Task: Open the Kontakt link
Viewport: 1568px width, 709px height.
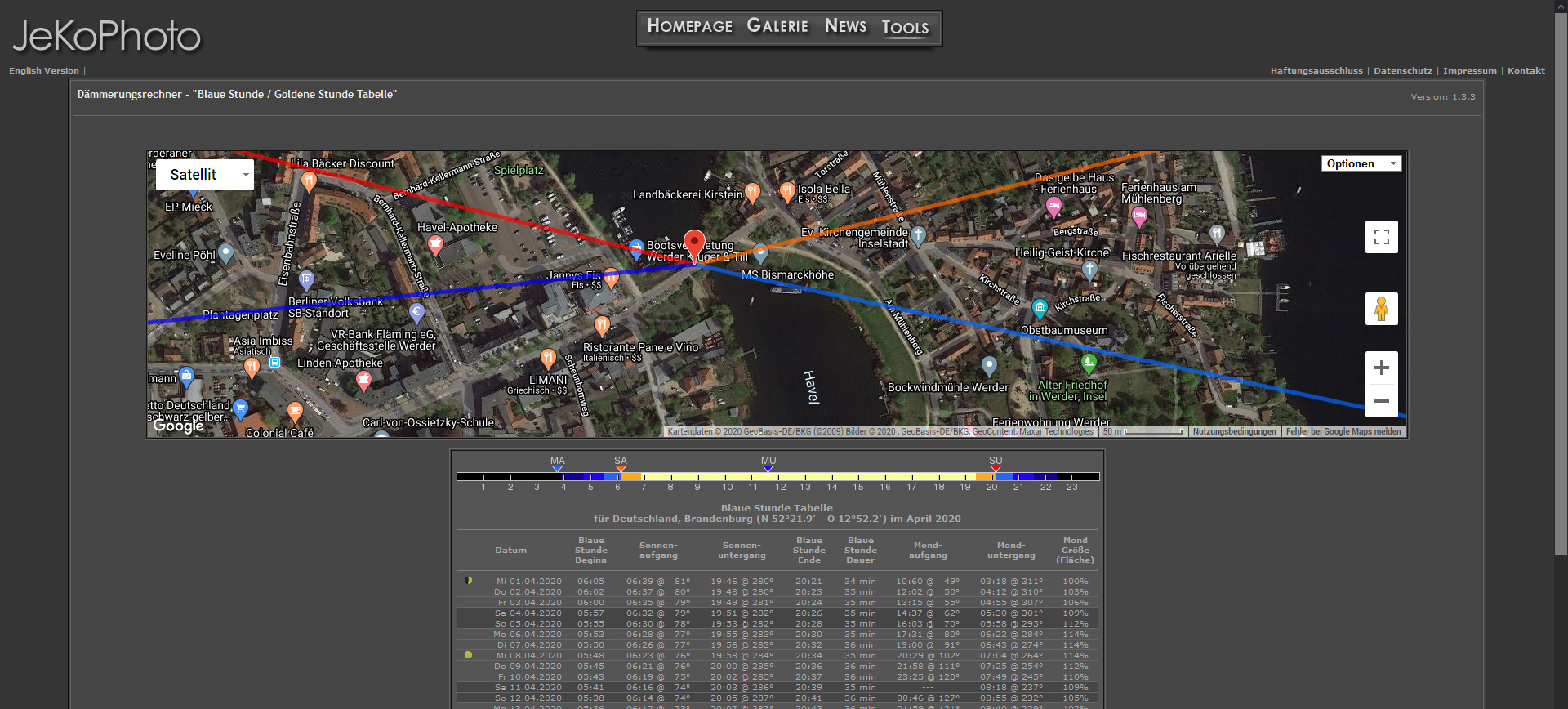Action: [x=1526, y=71]
